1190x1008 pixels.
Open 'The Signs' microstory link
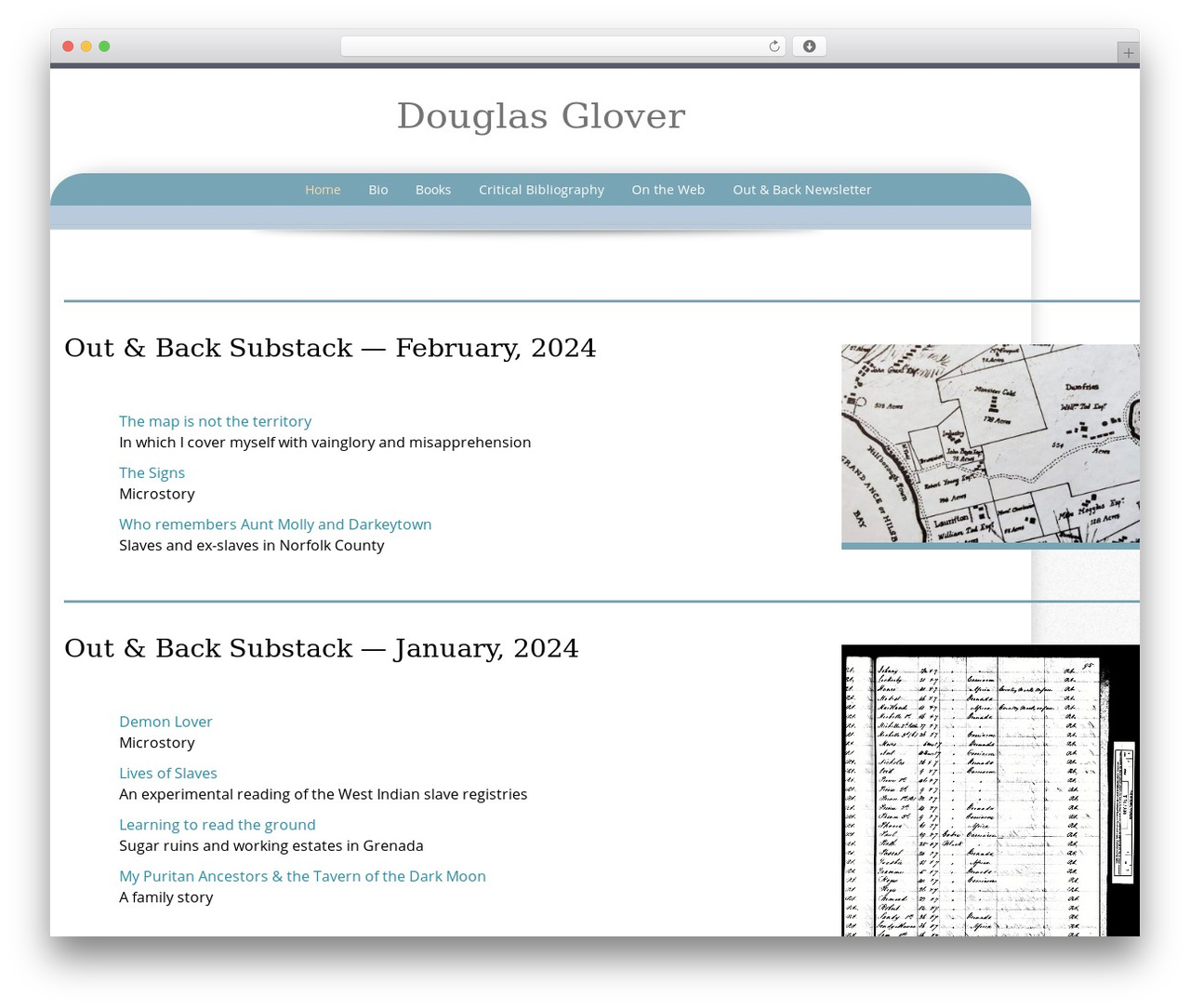pos(152,472)
